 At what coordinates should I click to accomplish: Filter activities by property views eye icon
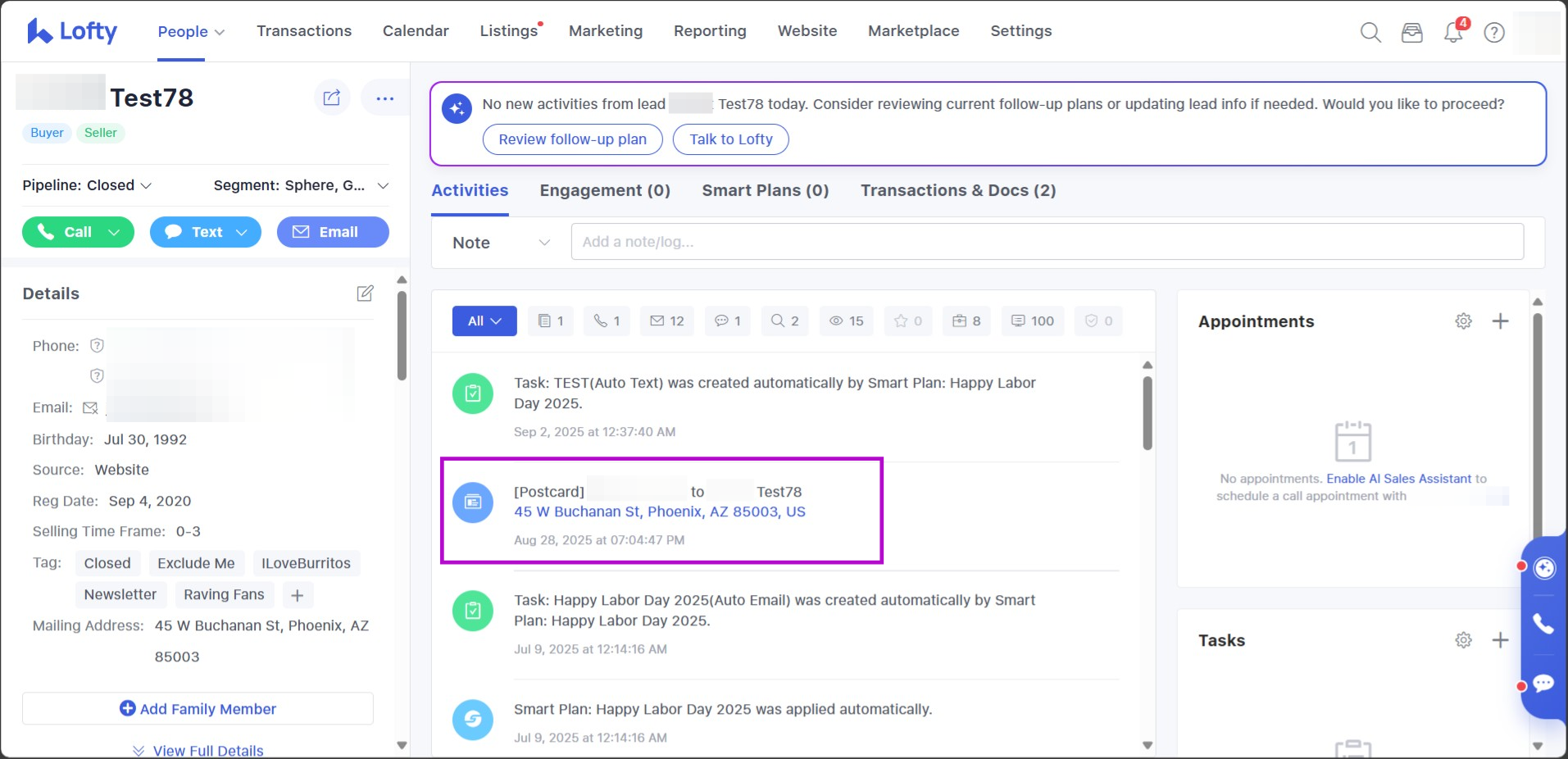pos(846,321)
